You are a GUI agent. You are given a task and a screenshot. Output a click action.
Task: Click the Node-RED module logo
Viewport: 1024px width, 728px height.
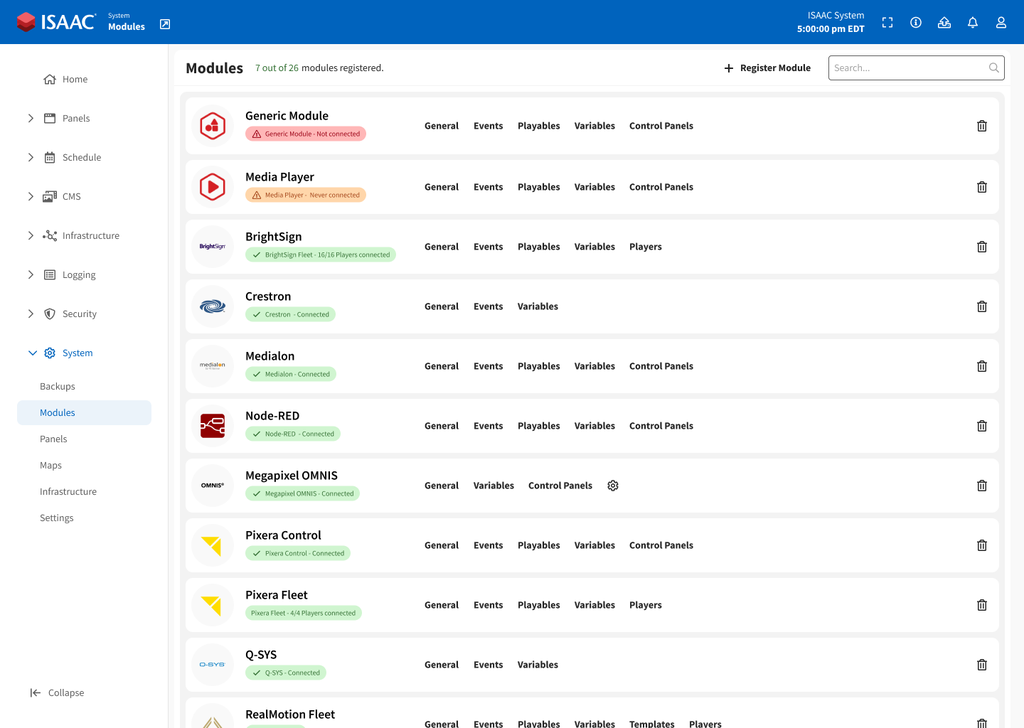(x=212, y=426)
